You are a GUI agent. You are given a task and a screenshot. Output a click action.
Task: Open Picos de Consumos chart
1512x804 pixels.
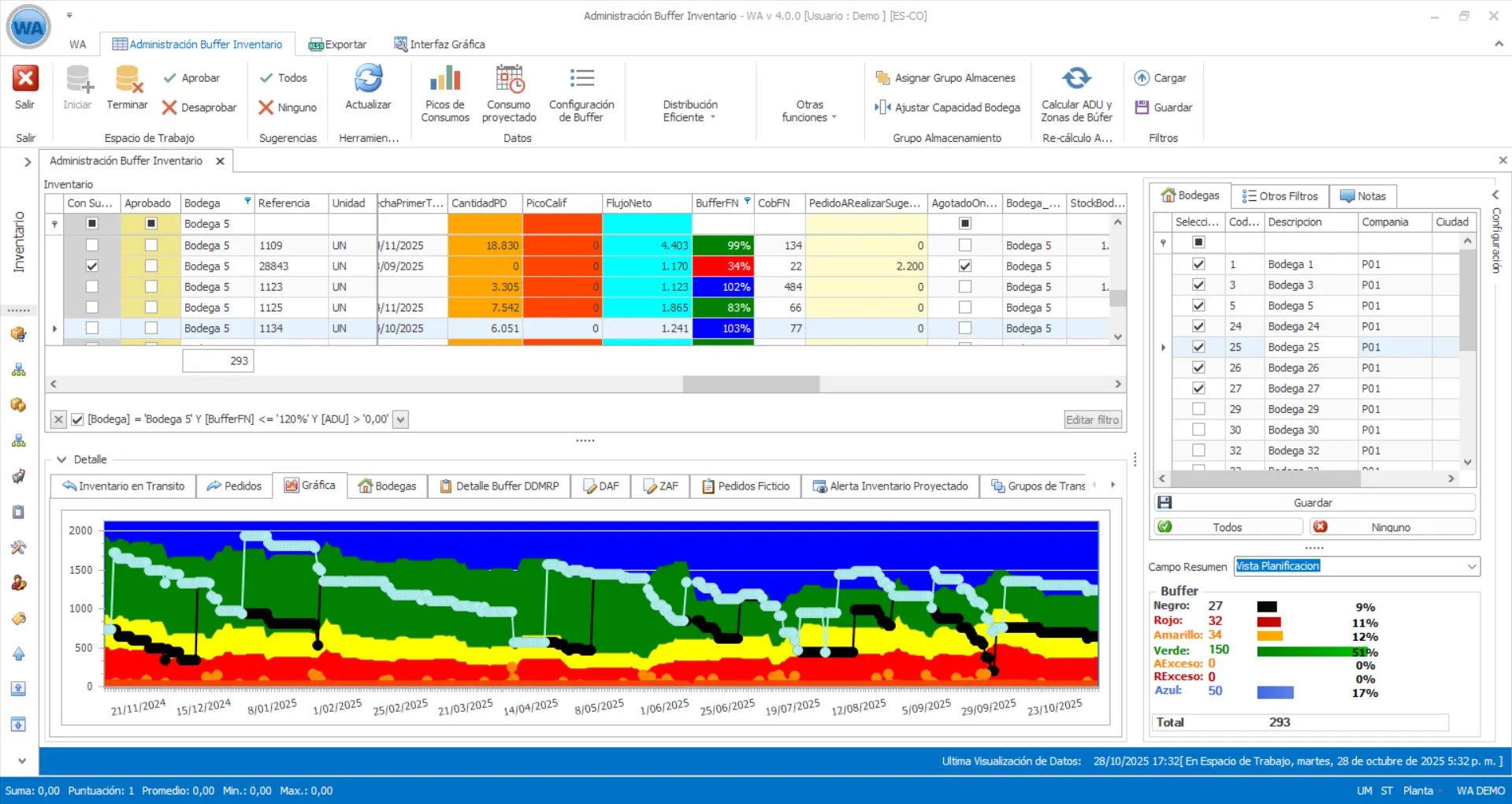(444, 79)
